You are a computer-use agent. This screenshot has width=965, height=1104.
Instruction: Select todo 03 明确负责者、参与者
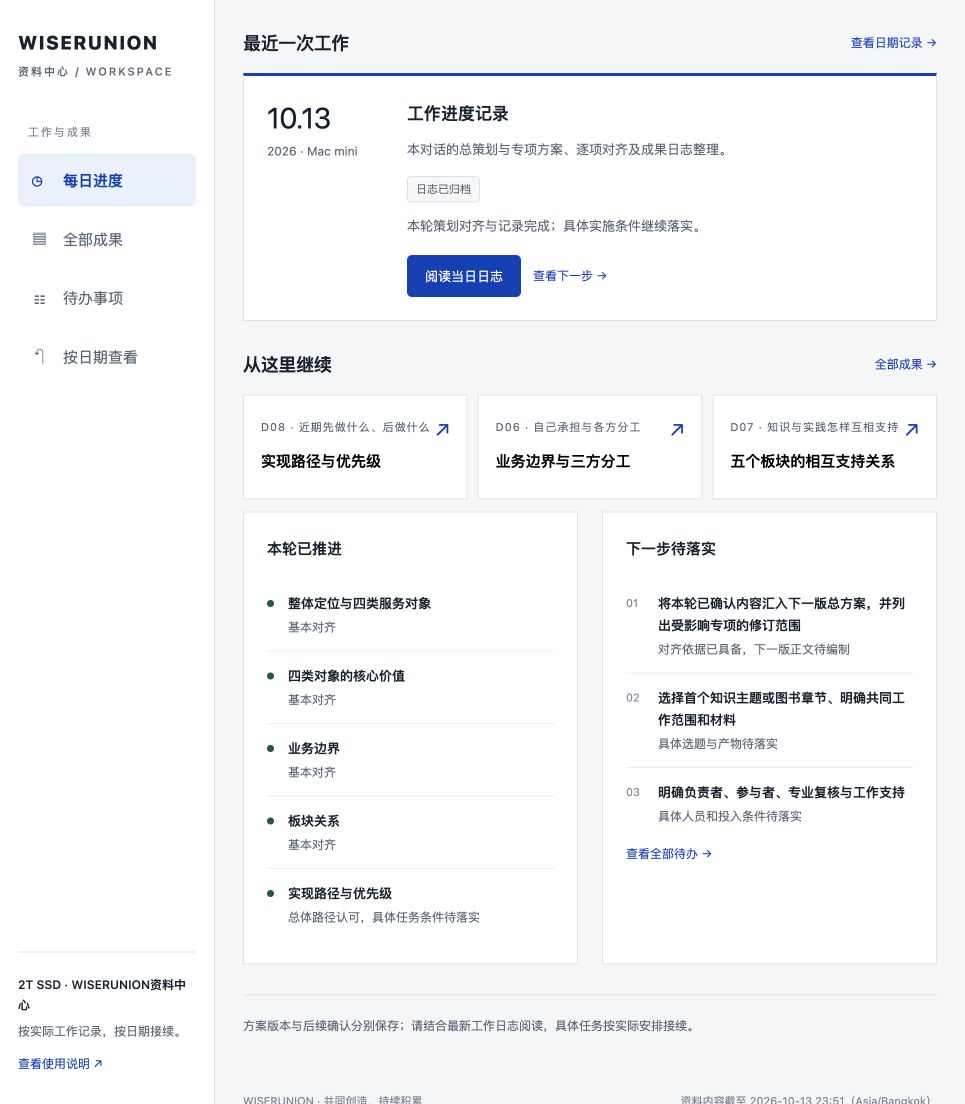(x=769, y=803)
